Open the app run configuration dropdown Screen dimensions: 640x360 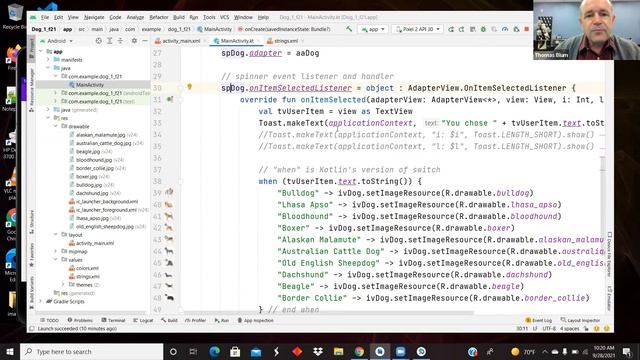coord(373,29)
